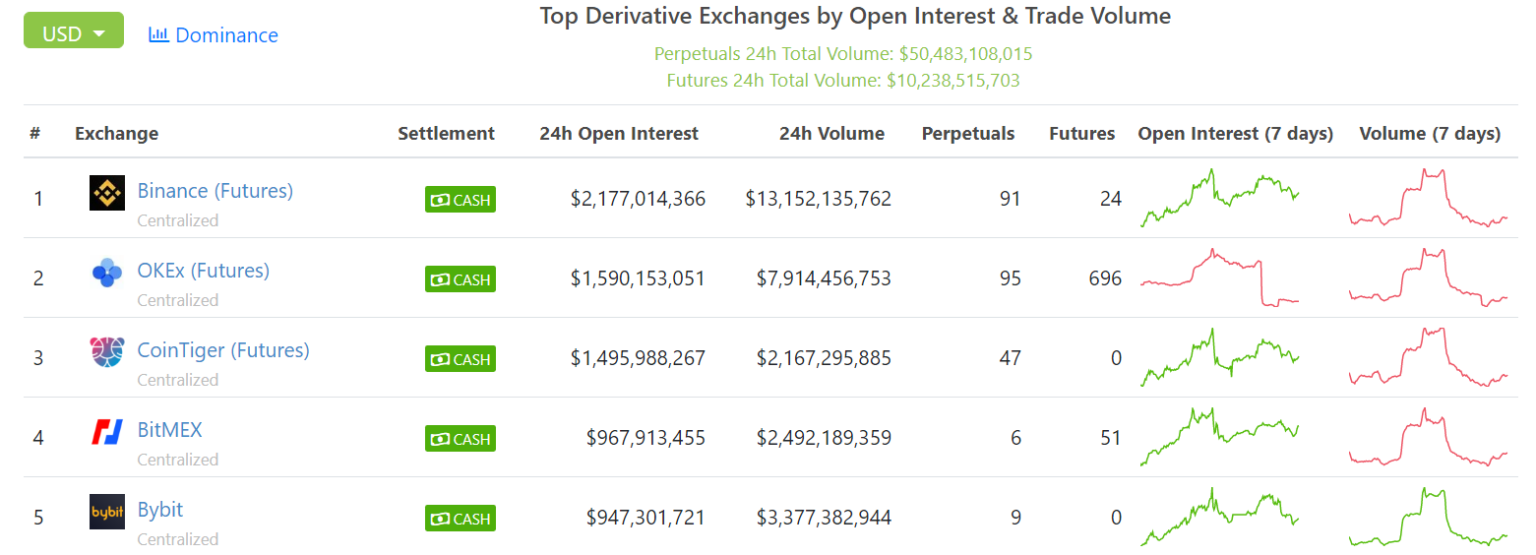Open the OKEx (Futures) exchange link

(203, 270)
